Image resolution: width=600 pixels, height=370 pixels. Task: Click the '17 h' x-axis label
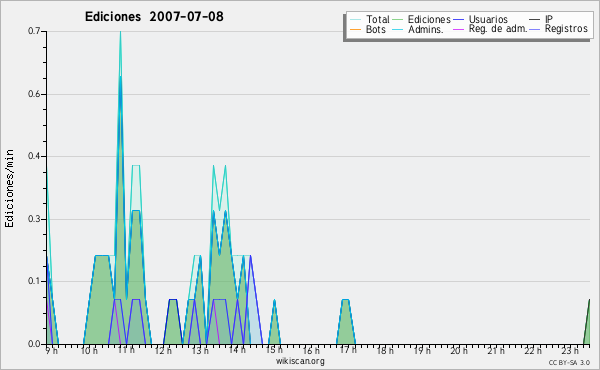(x=348, y=350)
